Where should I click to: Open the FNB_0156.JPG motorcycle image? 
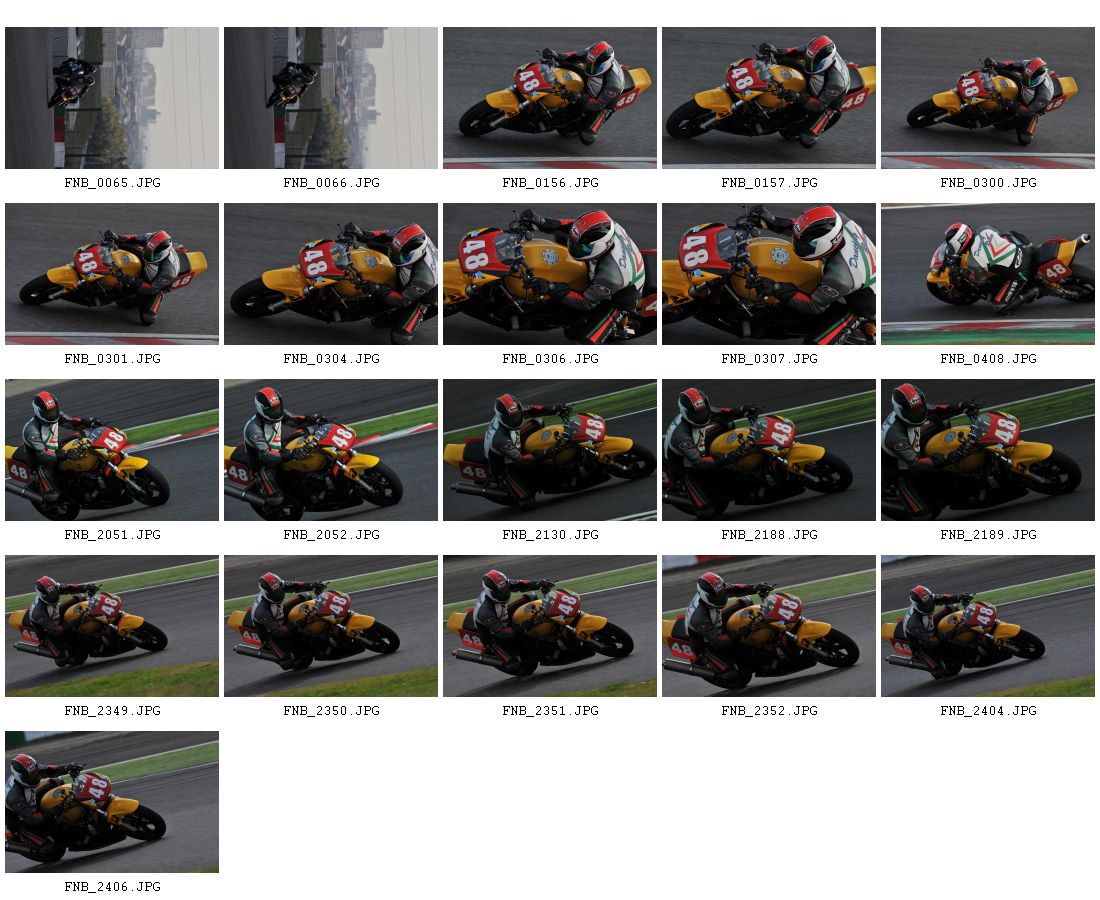pyautogui.click(x=550, y=98)
